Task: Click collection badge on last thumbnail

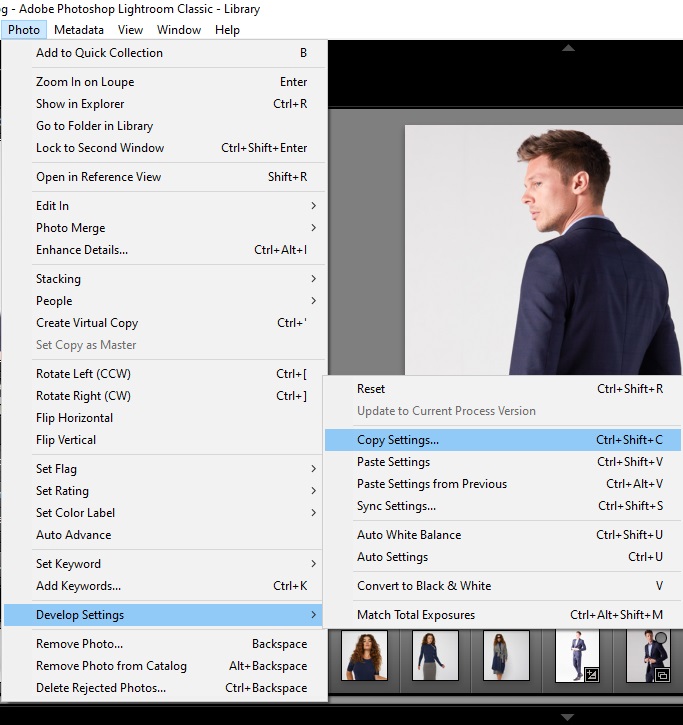Action: point(662,675)
